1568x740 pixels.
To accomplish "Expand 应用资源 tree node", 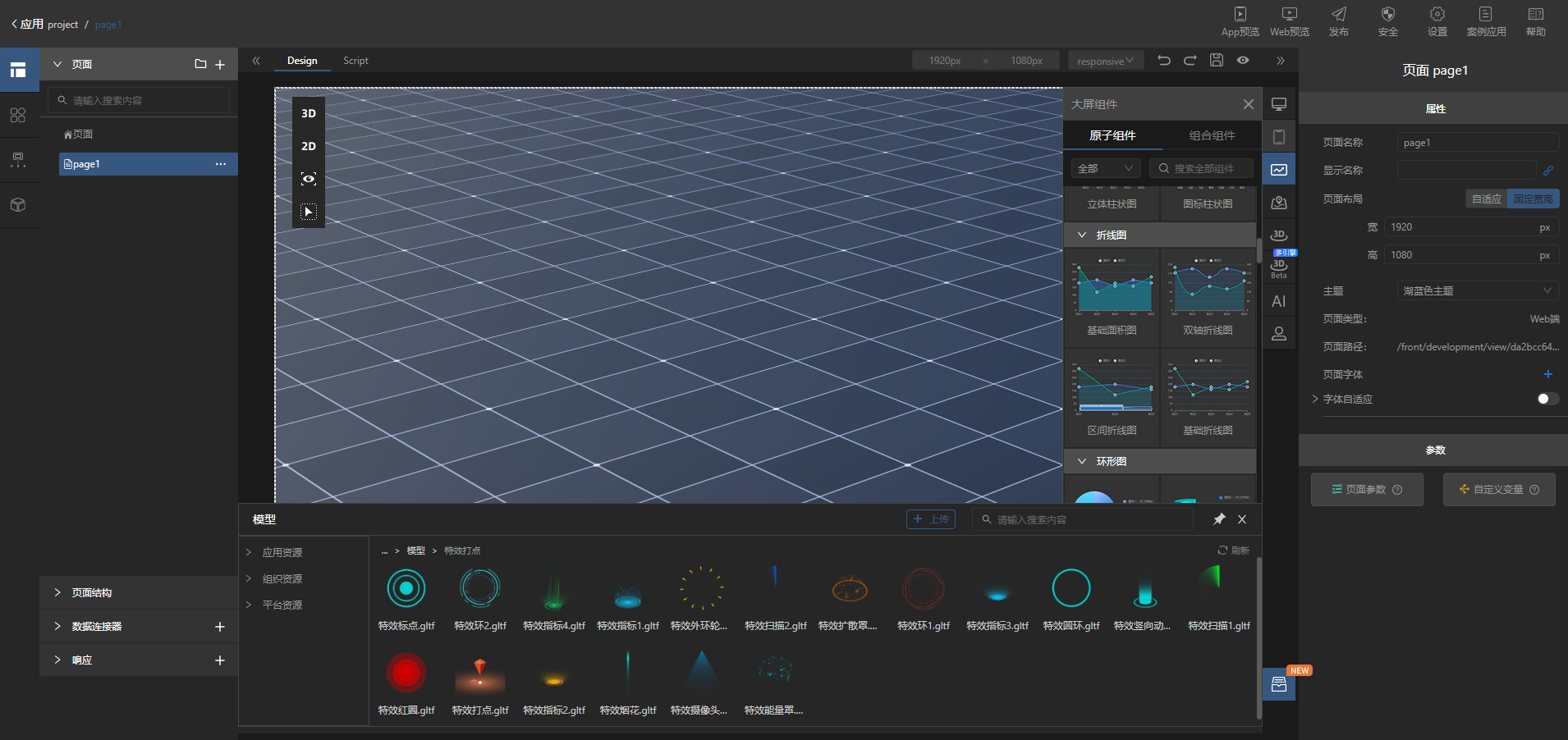I will point(249,552).
